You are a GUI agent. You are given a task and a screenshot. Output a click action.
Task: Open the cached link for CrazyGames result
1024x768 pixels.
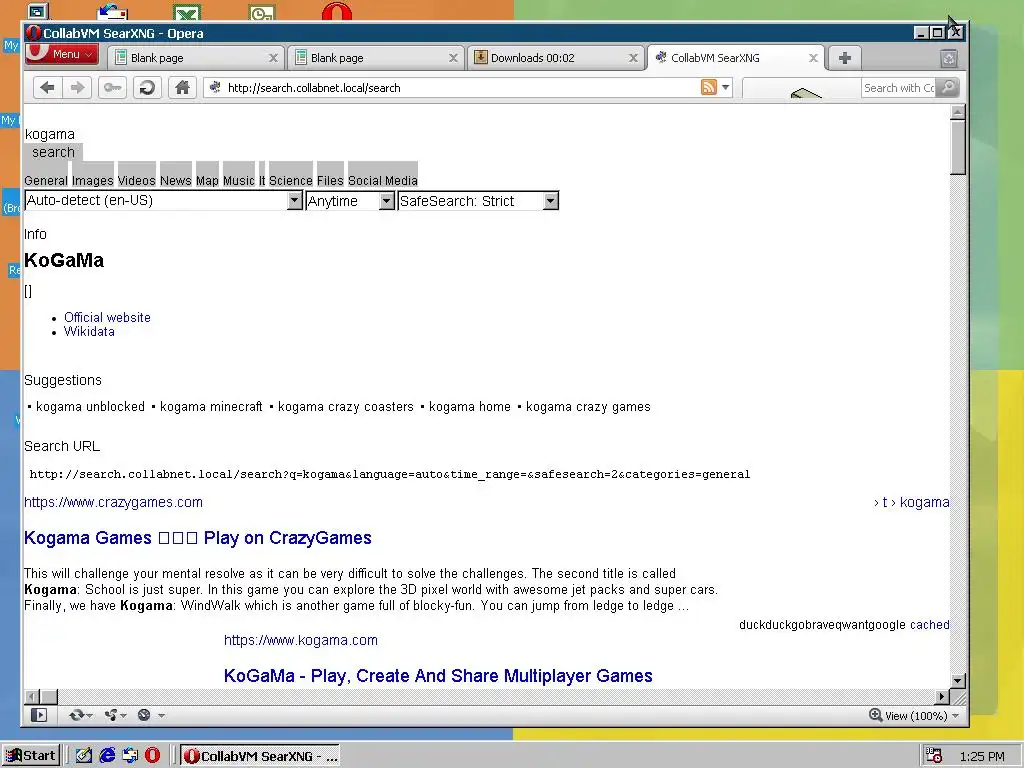(929, 625)
